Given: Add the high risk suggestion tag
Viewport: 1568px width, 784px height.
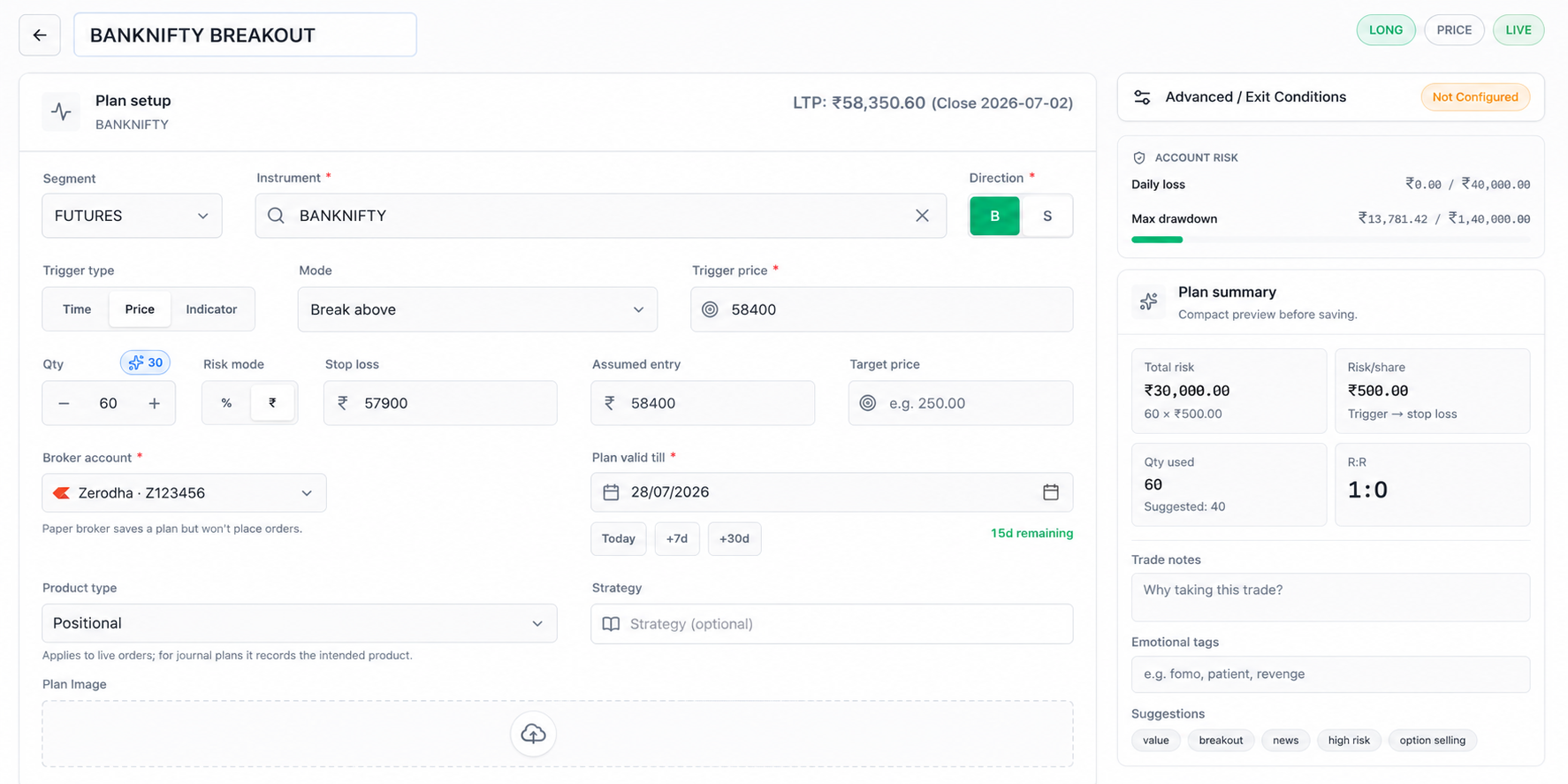Looking at the screenshot, I should coord(1349,741).
